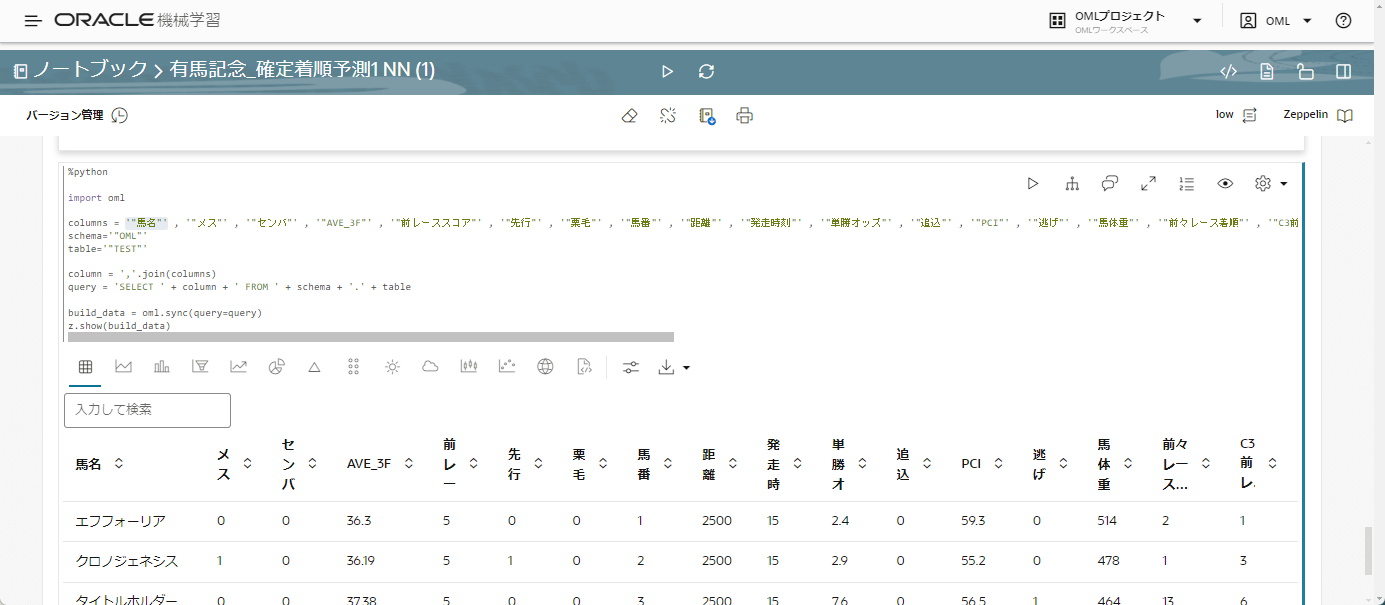Screen dimensions: 1385x605
Task: Sort by the 馬体重 column arrows
Action: click(x=1128, y=463)
